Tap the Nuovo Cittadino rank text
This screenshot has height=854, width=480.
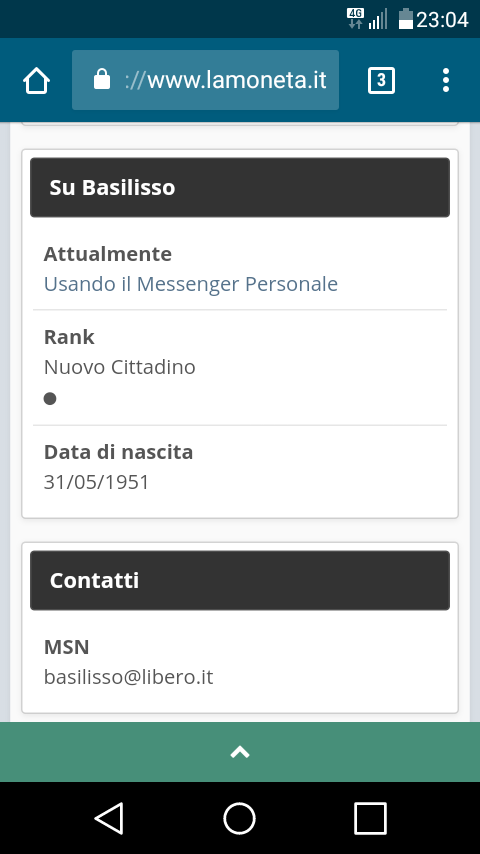pos(119,367)
